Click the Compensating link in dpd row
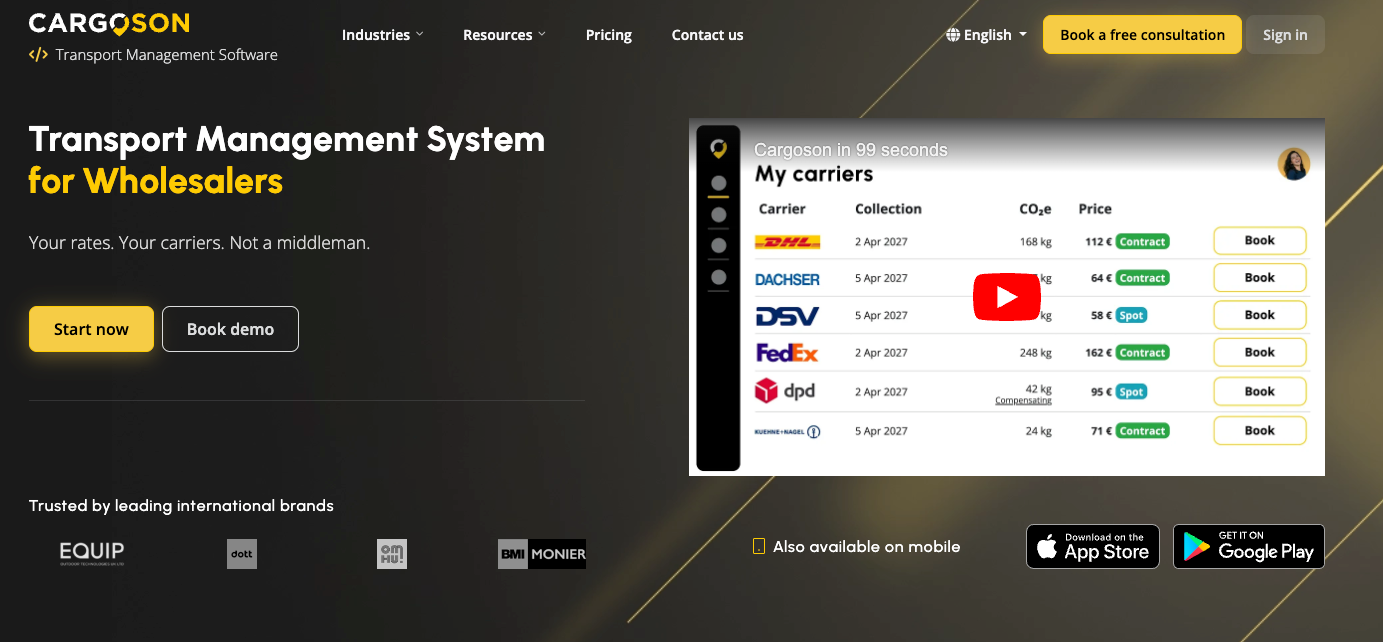Viewport: 1383px width, 642px height. coord(1023,401)
